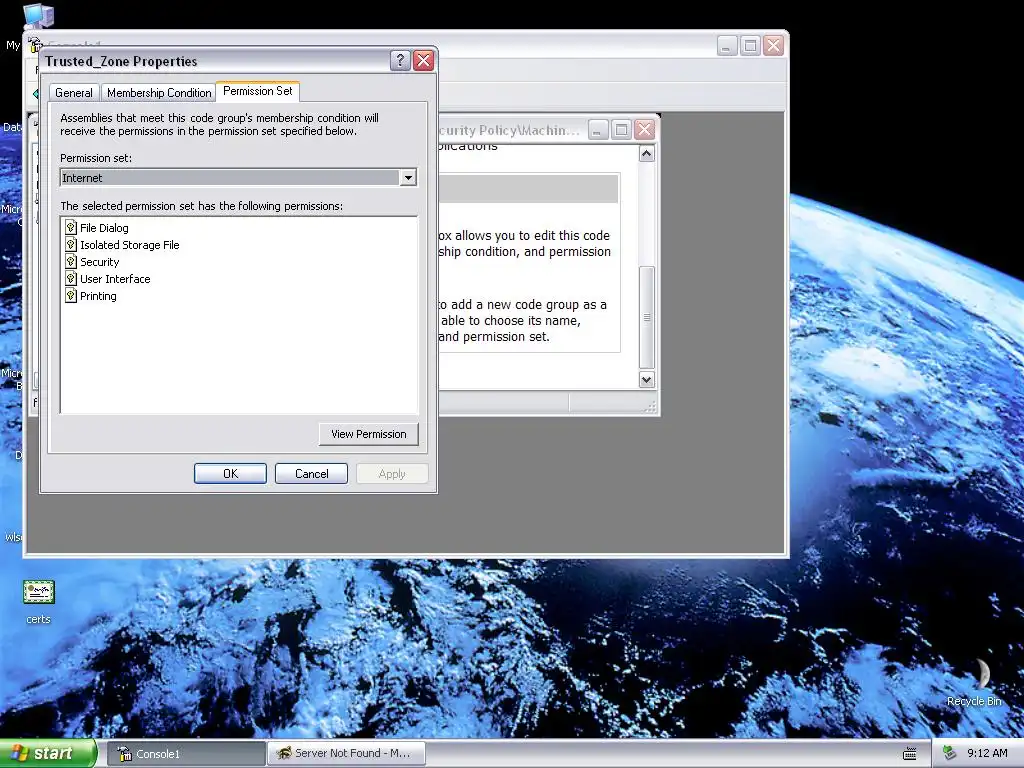Close the Security Policy inner window
Screen dimensions: 1024x768
coord(645,130)
